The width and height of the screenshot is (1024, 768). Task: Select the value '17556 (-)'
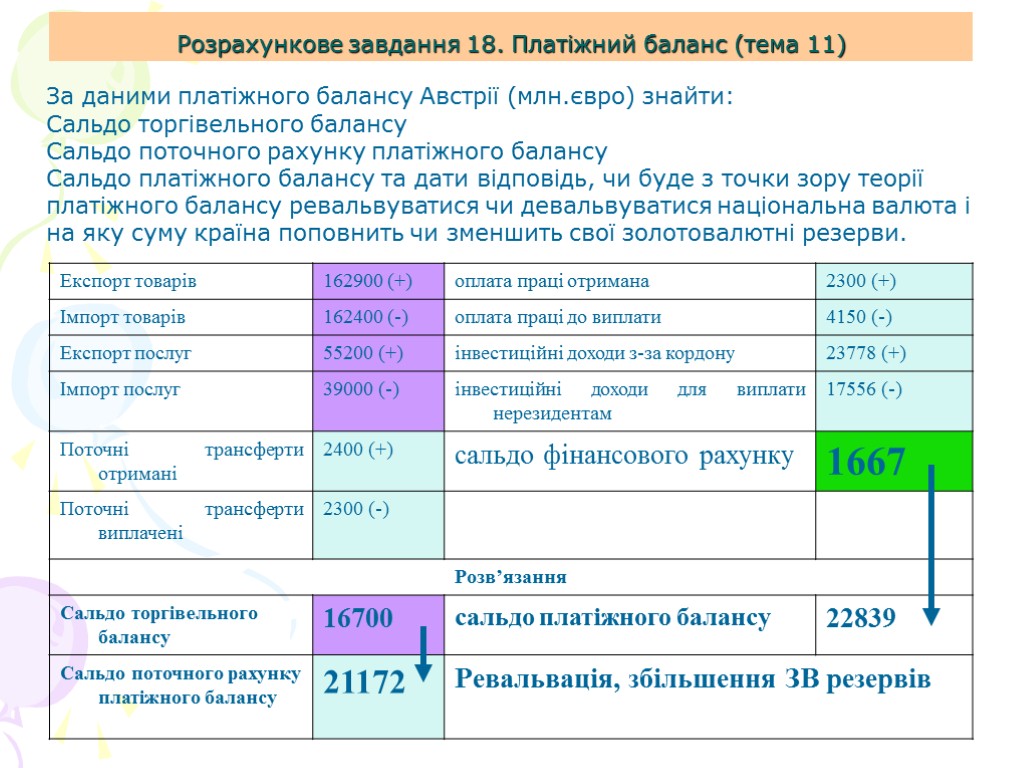(864, 389)
